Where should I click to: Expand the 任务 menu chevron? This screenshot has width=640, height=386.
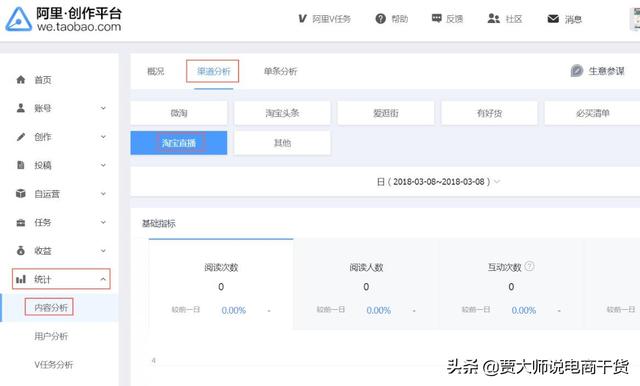(103, 222)
